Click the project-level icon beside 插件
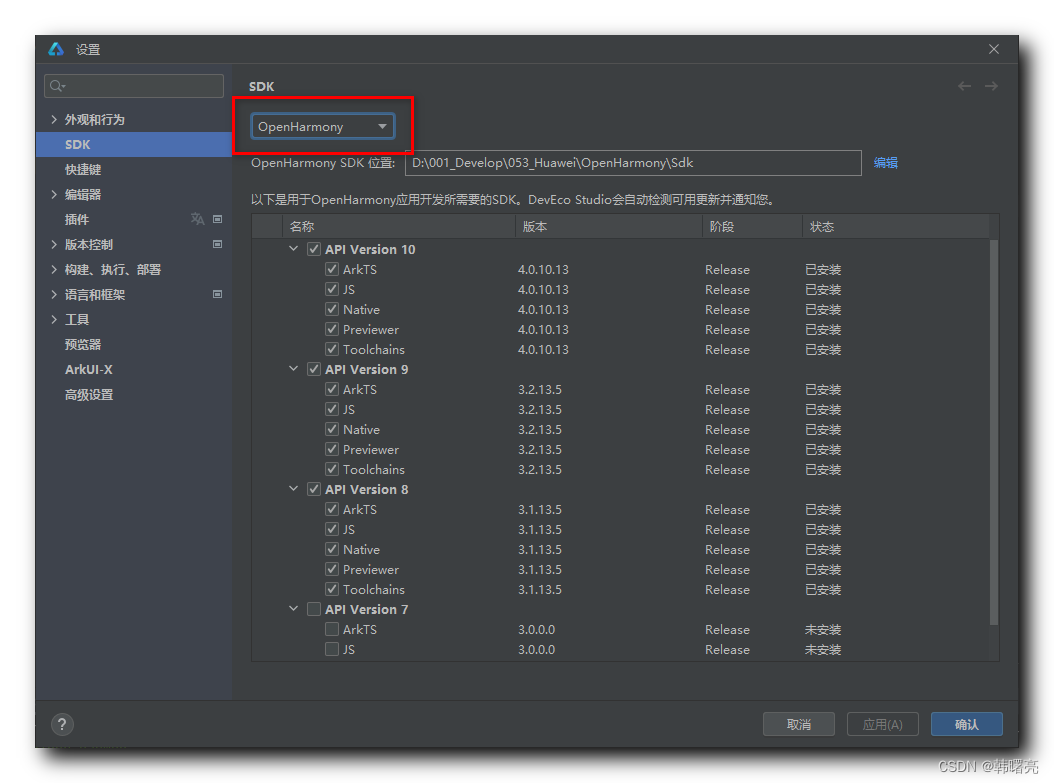 (217, 219)
